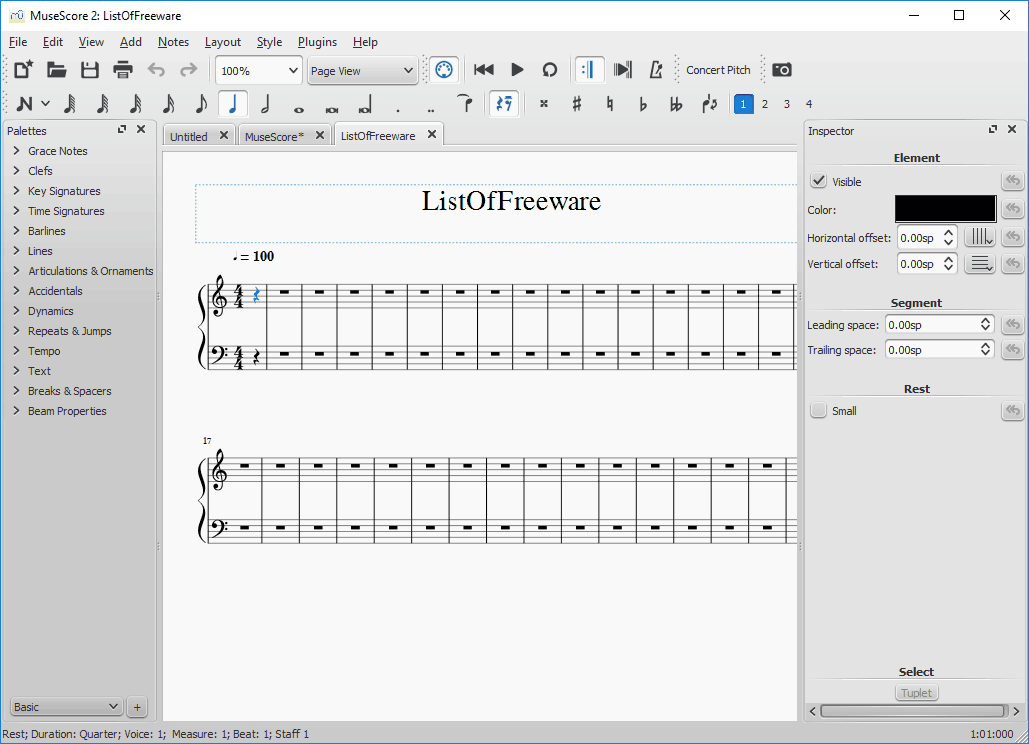Click the Redo arrow icon

(188, 70)
